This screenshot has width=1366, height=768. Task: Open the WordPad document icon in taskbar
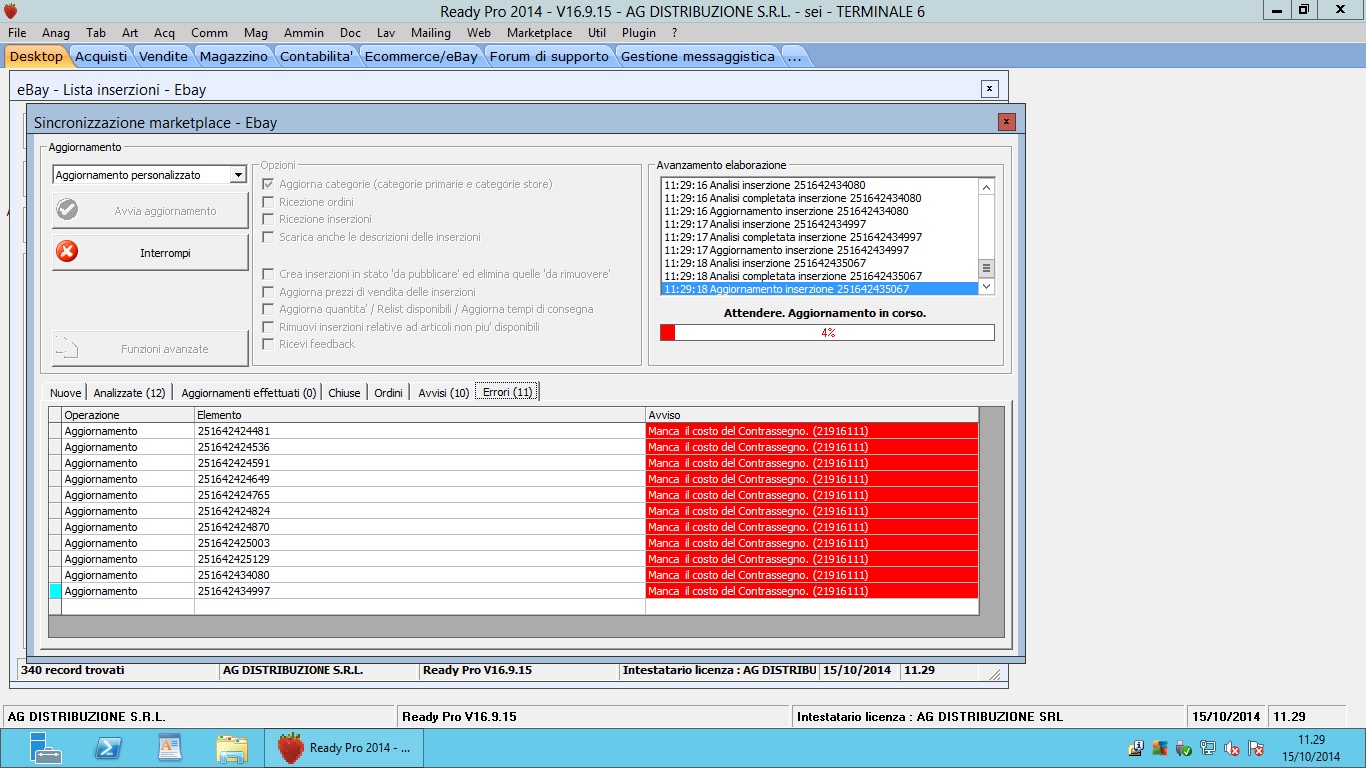click(x=170, y=747)
